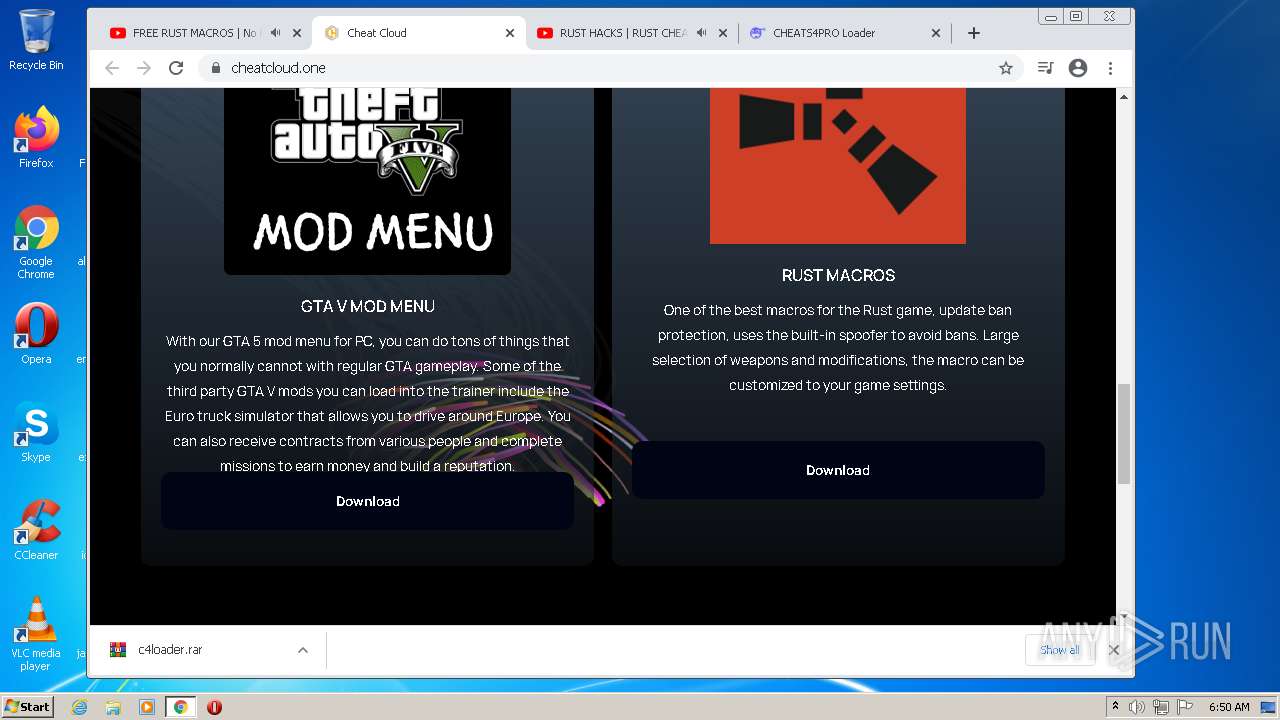Bookmark this page with star icon
Screen dimensions: 1280x720
[1005, 68]
